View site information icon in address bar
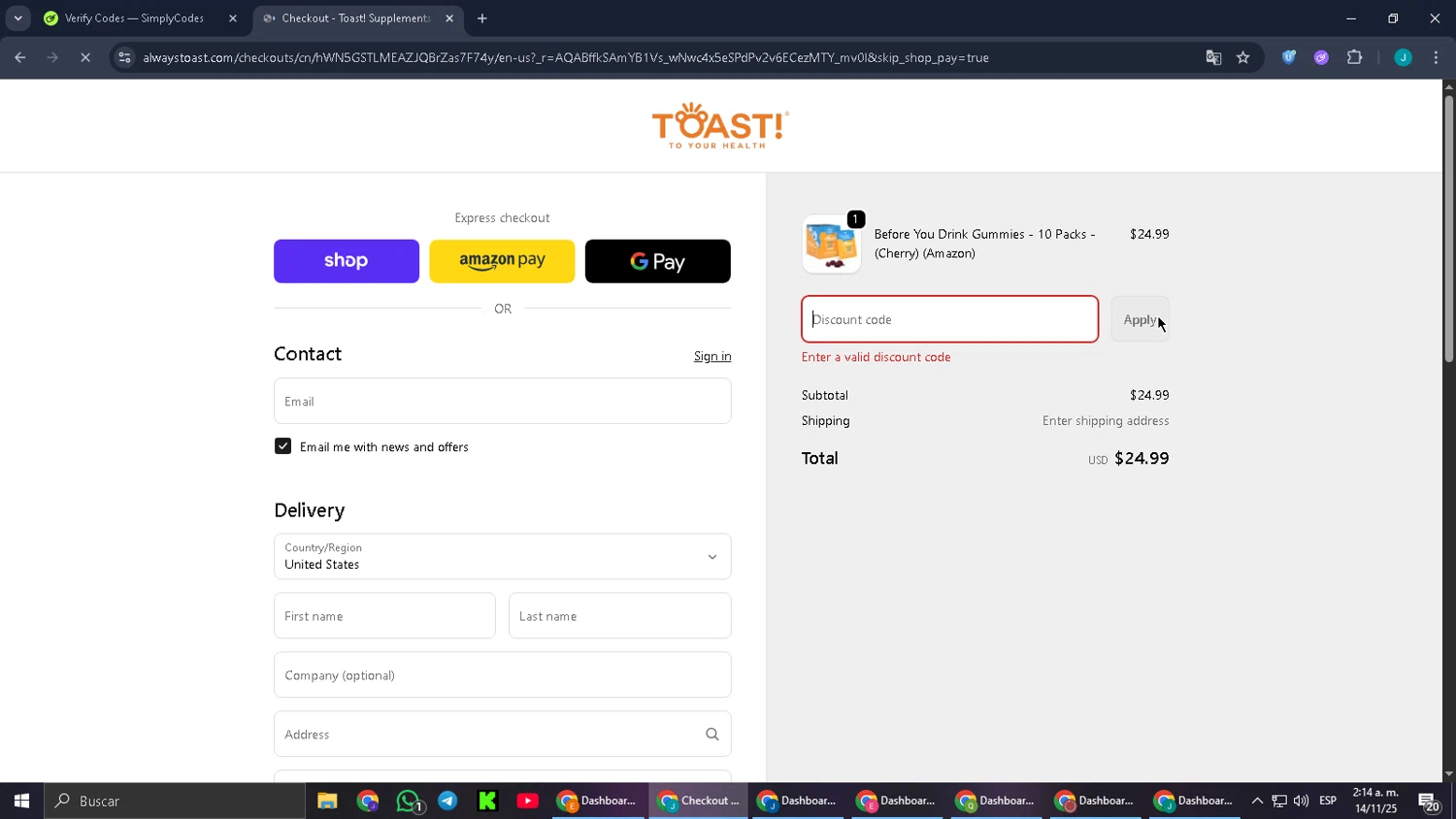 (124, 57)
